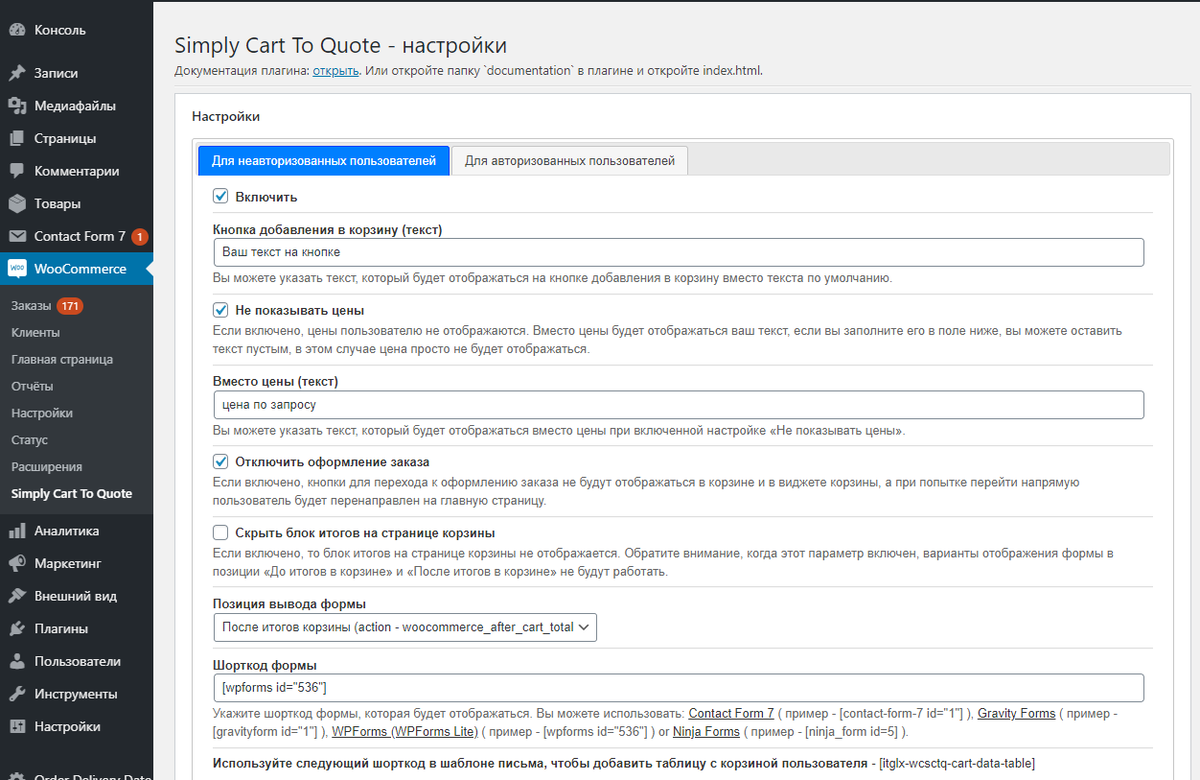Click the Страницы pages icon

[17, 138]
